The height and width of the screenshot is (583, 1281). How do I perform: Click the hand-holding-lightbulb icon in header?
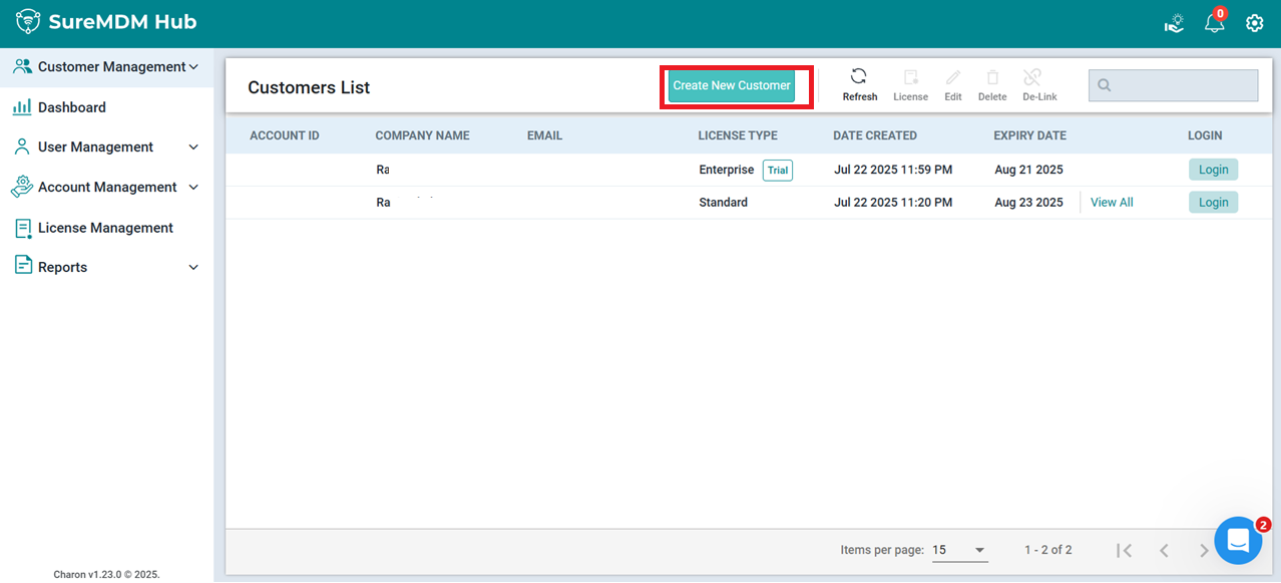pos(1174,23)
